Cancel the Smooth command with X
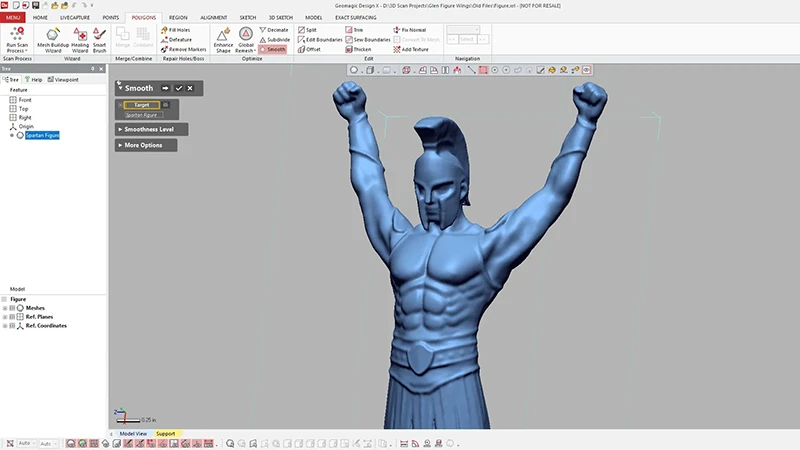The image size is (800, 450). click(190, 88)
